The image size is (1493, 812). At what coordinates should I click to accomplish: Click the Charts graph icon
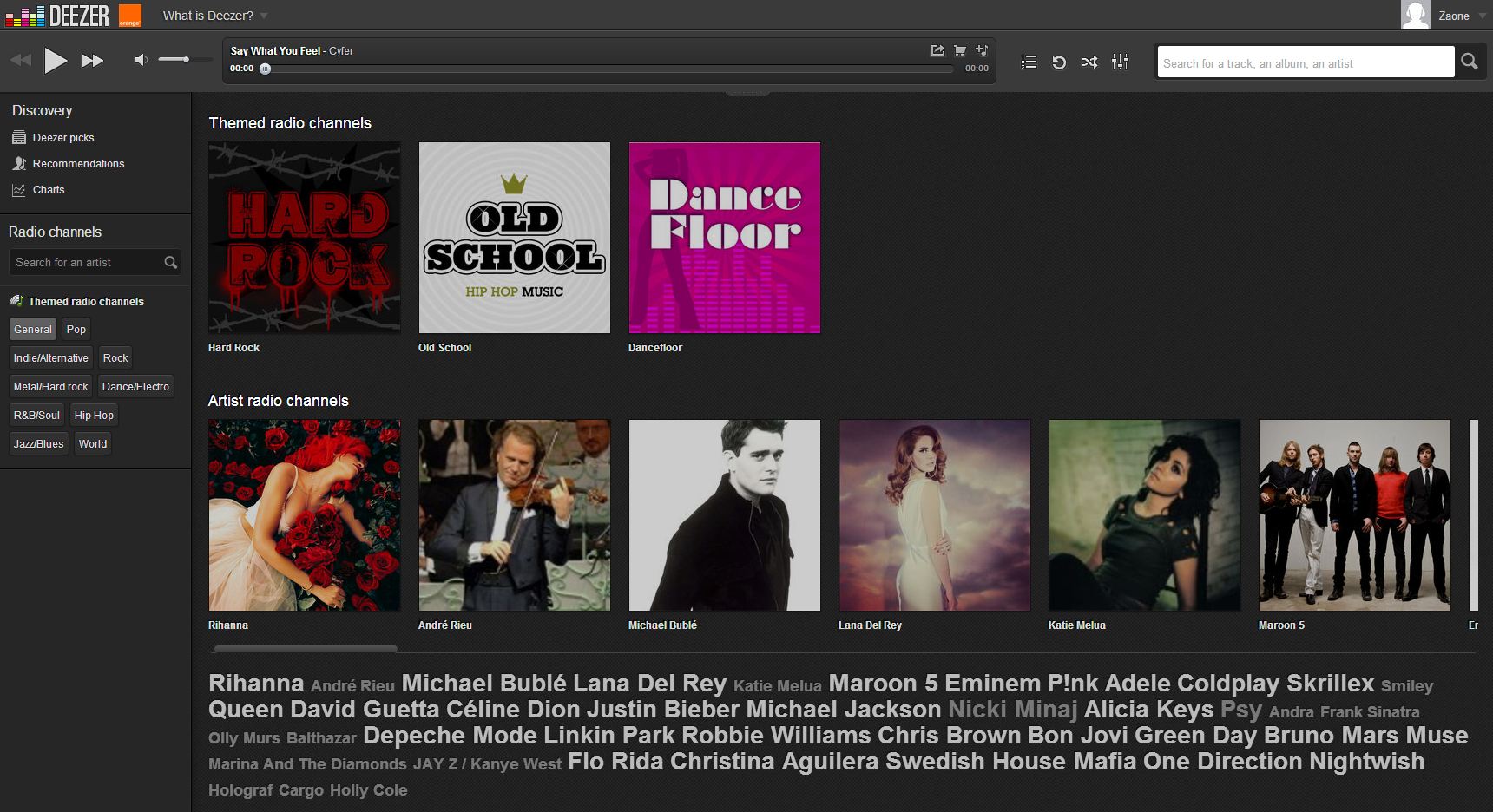[x=19, y=189]
